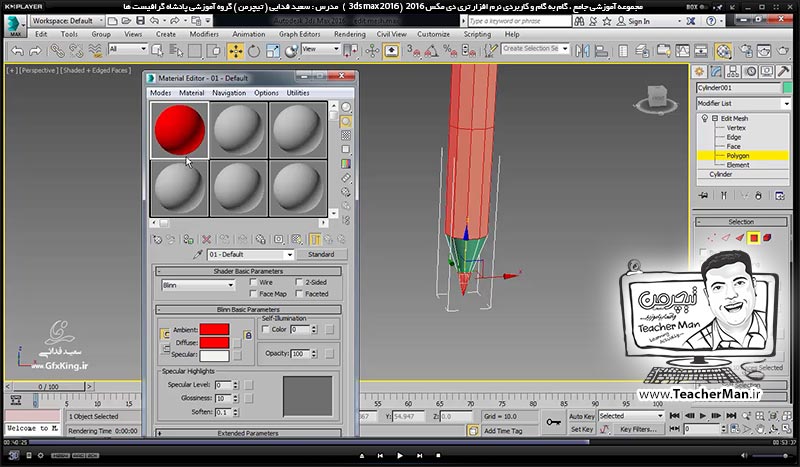Click the red Ambient color swatch
Screen dimensions: 800x467
point(214,330)
